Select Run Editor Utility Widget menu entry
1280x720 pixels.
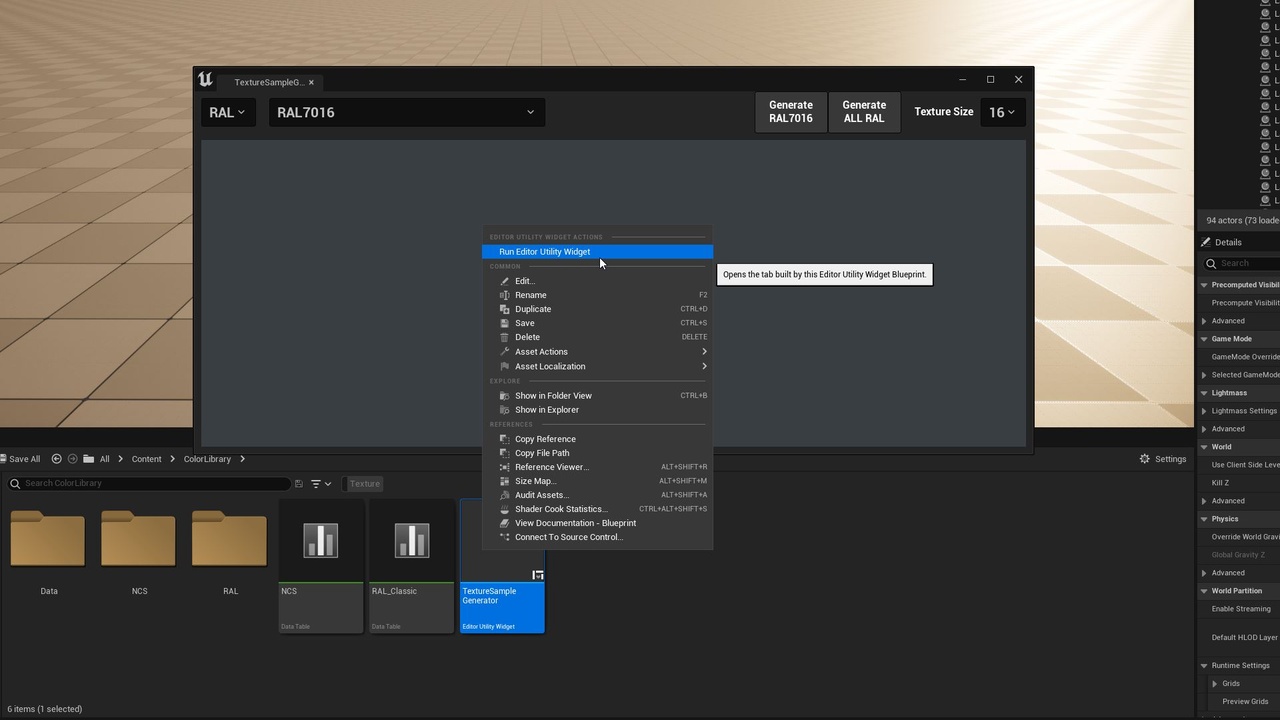click(597, 252)
